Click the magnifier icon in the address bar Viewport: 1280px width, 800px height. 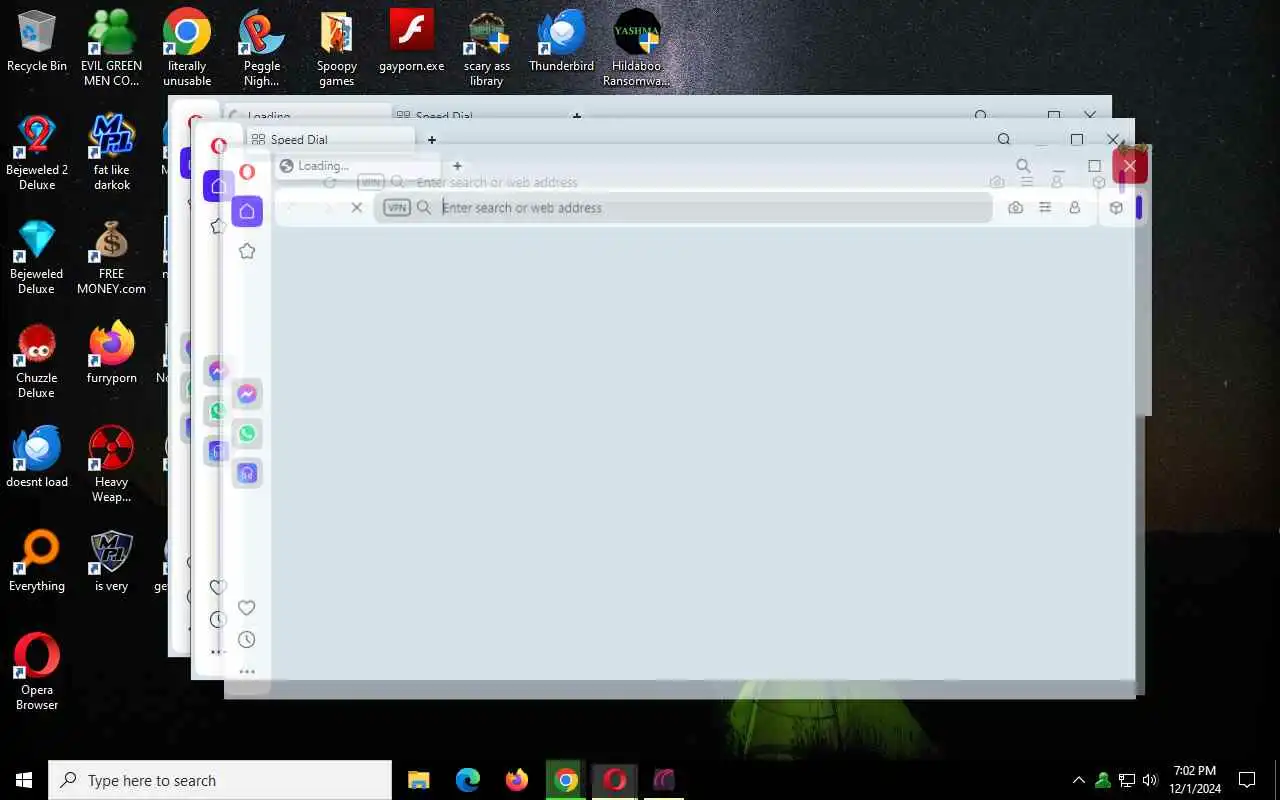coord(424,207)
